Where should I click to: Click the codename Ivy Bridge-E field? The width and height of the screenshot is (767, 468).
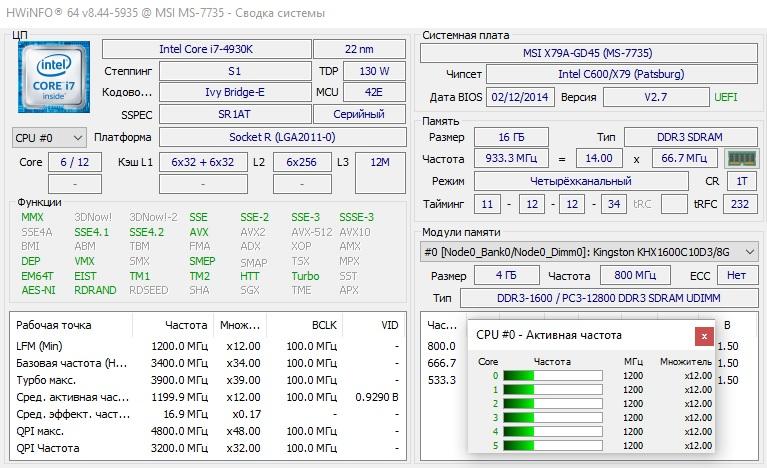coord(235,92)
